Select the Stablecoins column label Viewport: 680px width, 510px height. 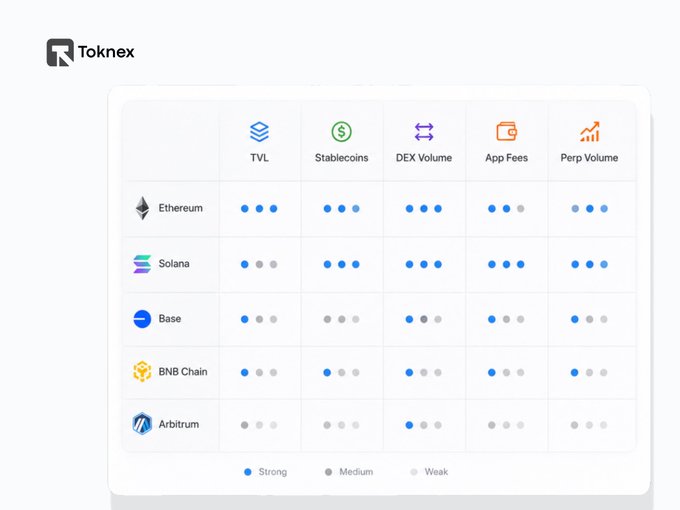(x=342, y=158)
